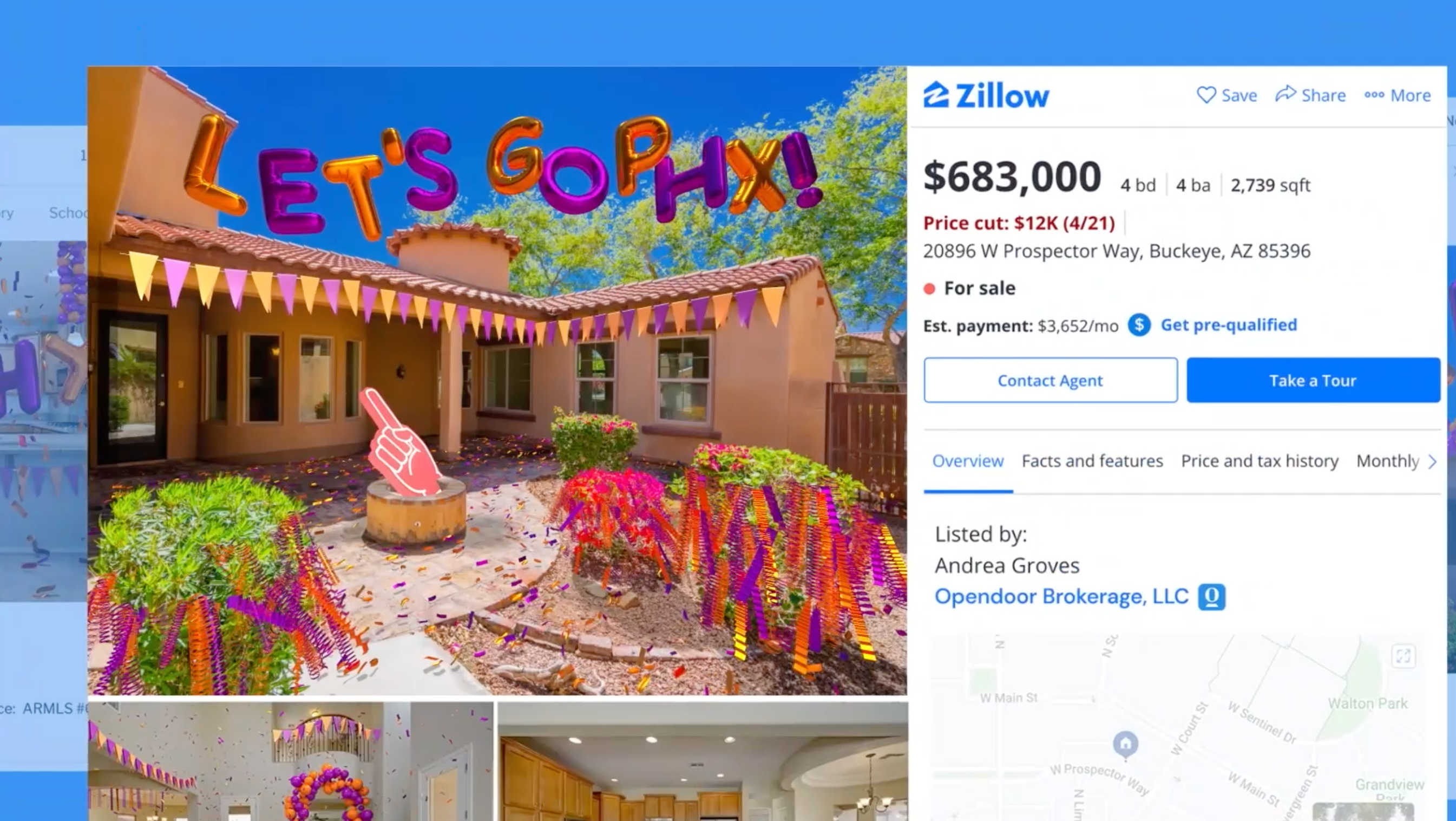Click the Save heart icon
This screenshot has width=1456, height=821.
pyautogui.click(x=1206, y=95)
